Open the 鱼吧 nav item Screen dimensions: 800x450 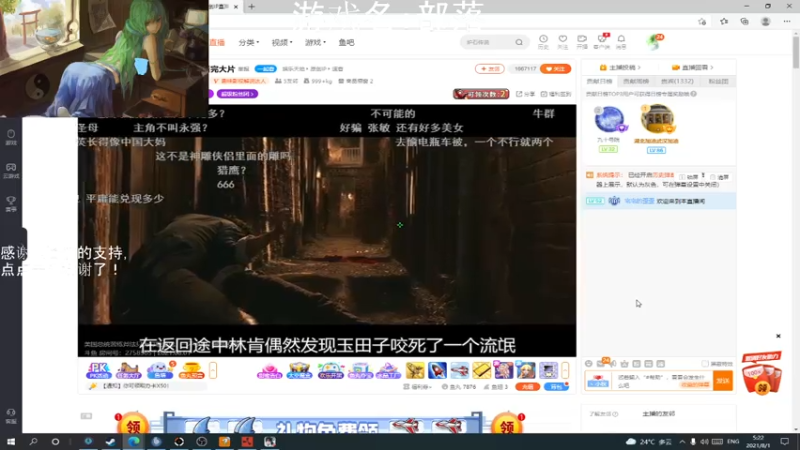click(x=346, y=42)
